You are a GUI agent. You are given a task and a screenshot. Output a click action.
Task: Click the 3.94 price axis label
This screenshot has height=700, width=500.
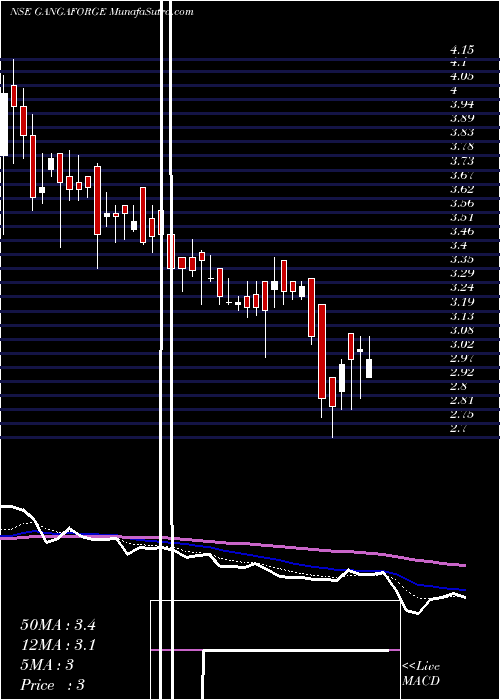click(x=462, y=104)
